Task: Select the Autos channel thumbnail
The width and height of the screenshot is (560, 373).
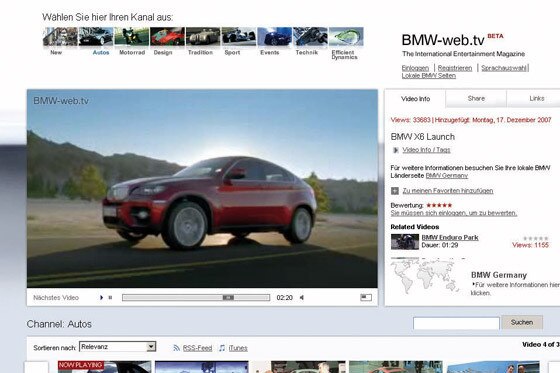Action: point(96,36)
